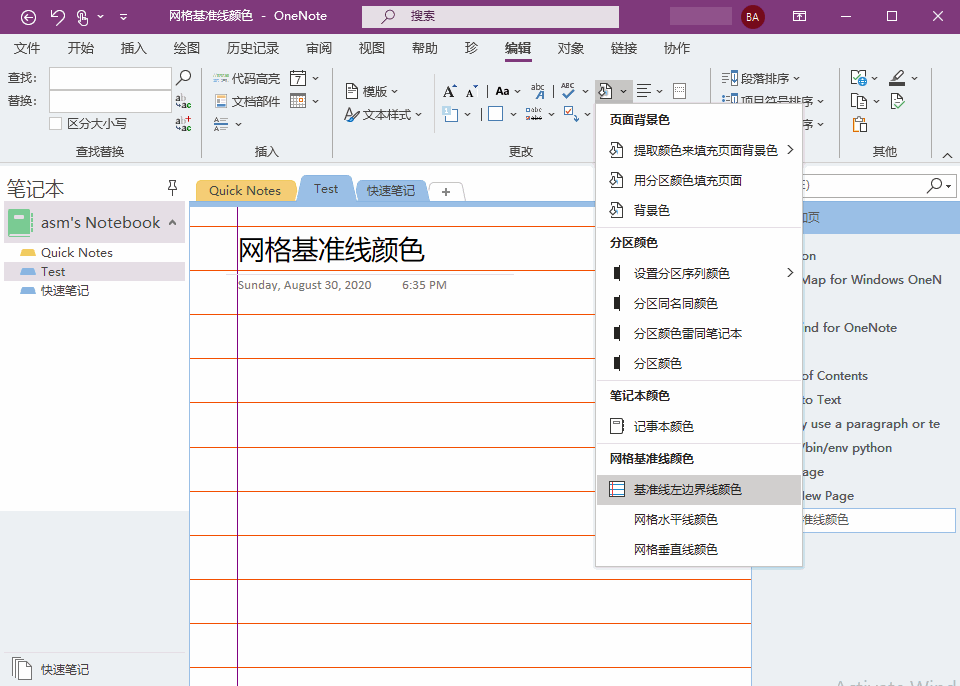Switch to the 绘图 ribbon tab

tap(187, 48)
